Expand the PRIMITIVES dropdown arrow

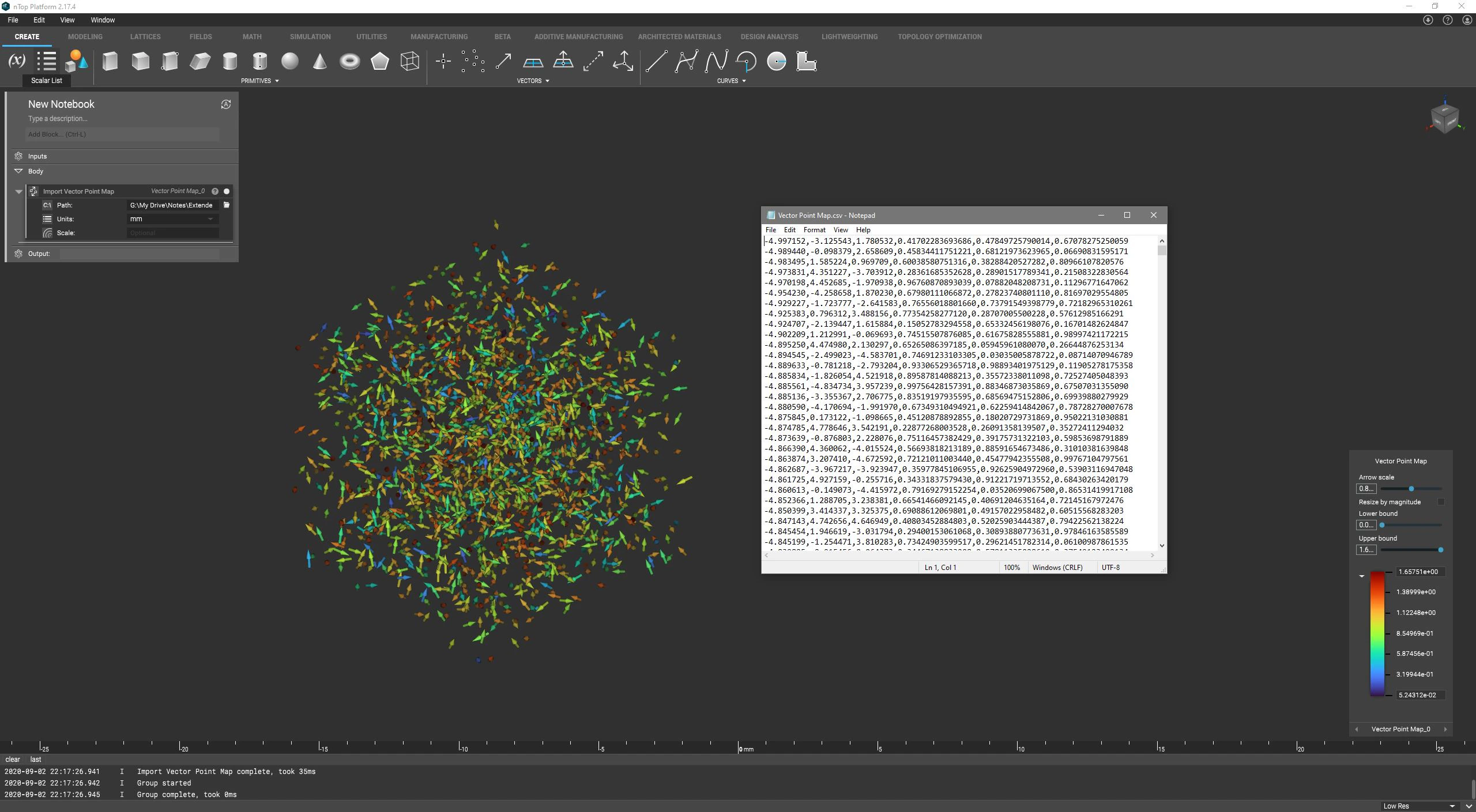277,81
